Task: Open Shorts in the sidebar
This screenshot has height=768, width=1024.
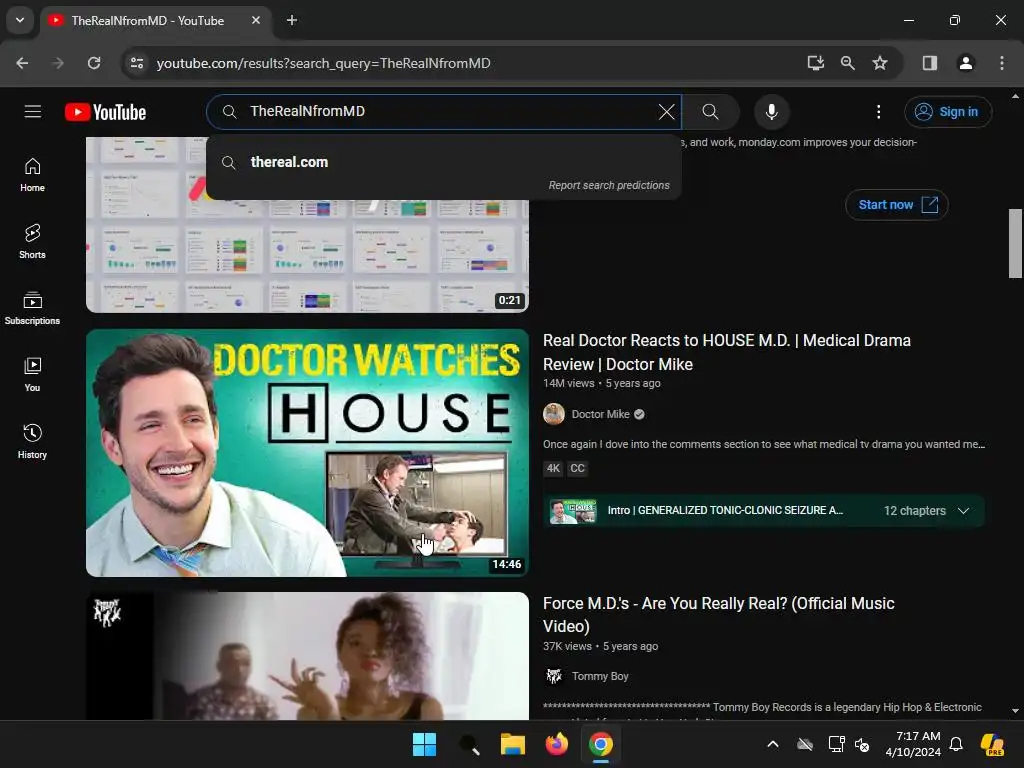Action: click(32, 241)
